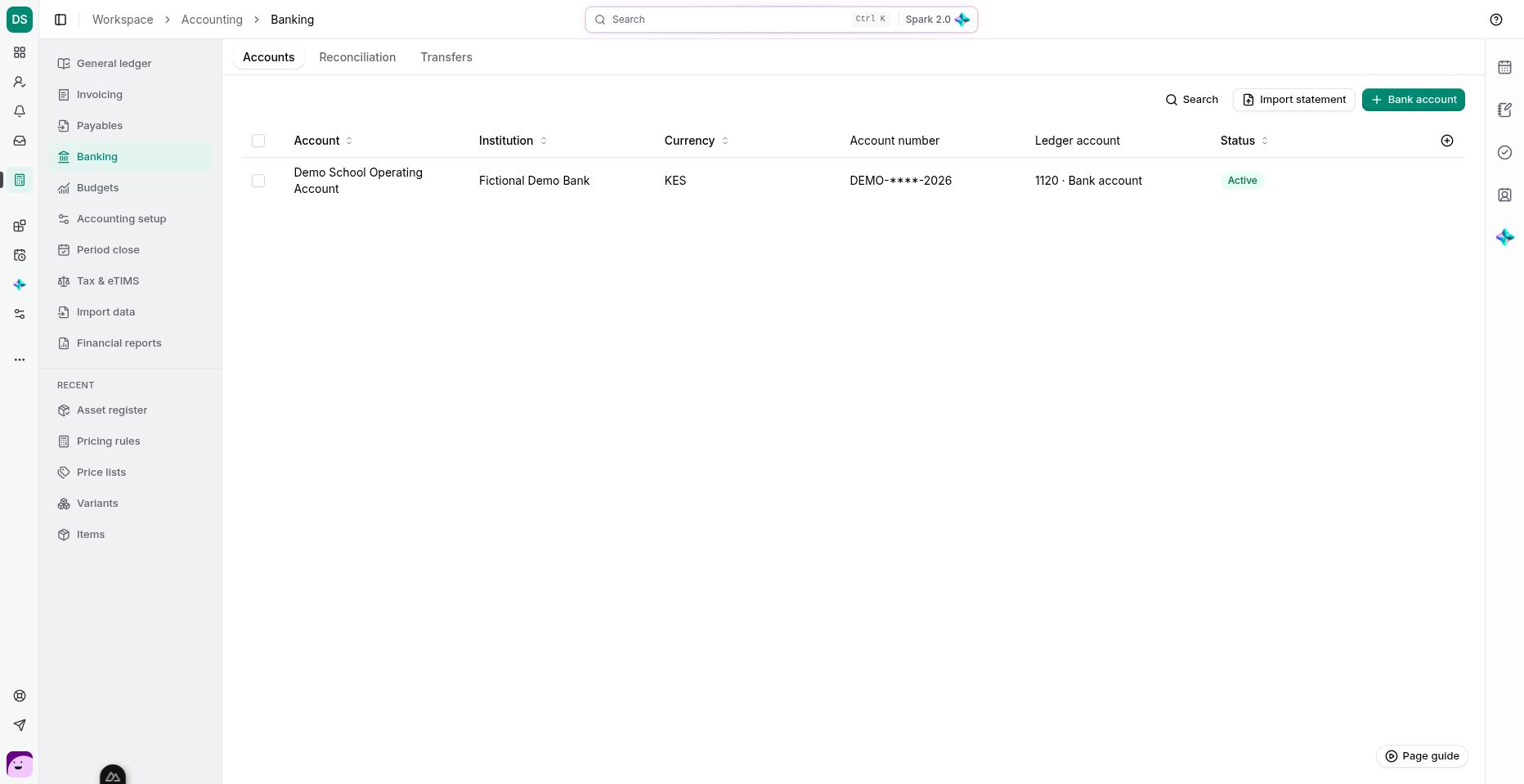Check the Demo School Operating Account row

(x=258, y=181)
